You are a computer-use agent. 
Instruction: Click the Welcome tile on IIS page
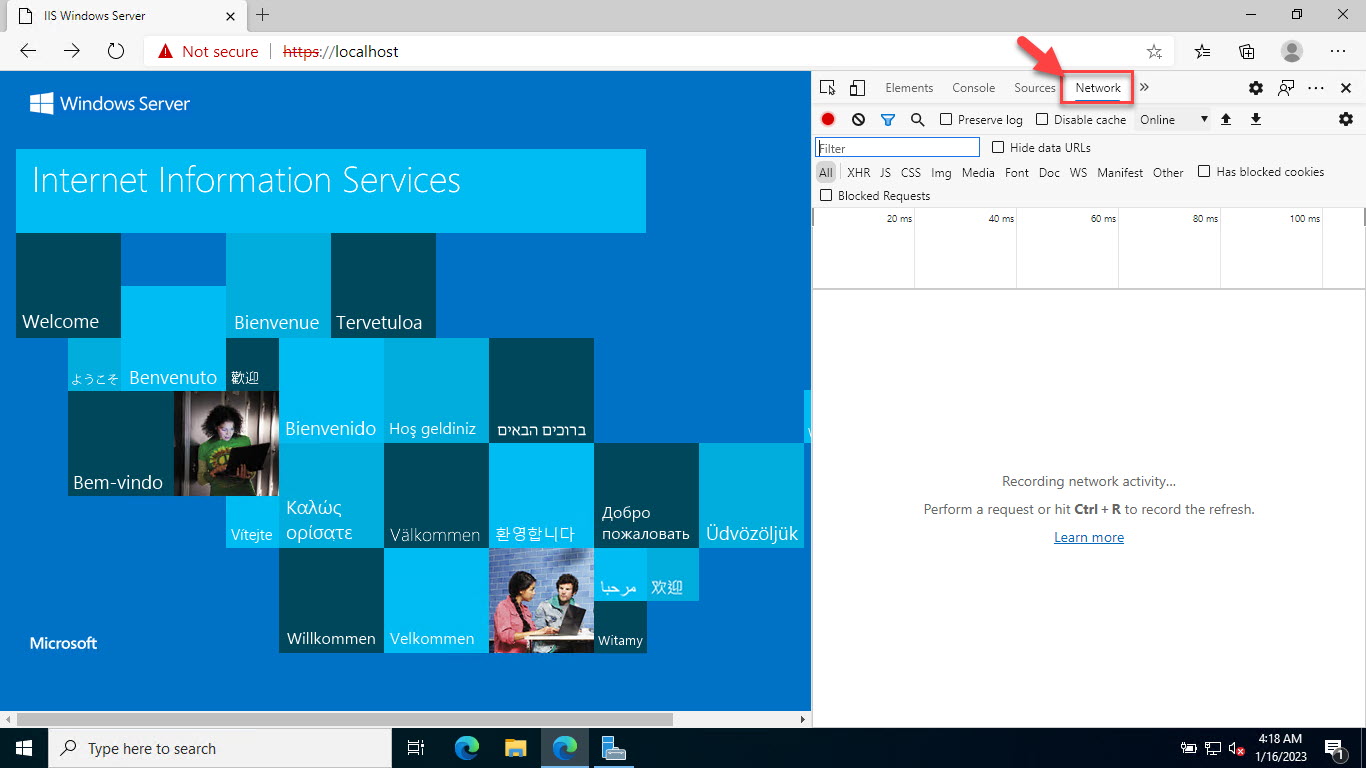[68, 285]
